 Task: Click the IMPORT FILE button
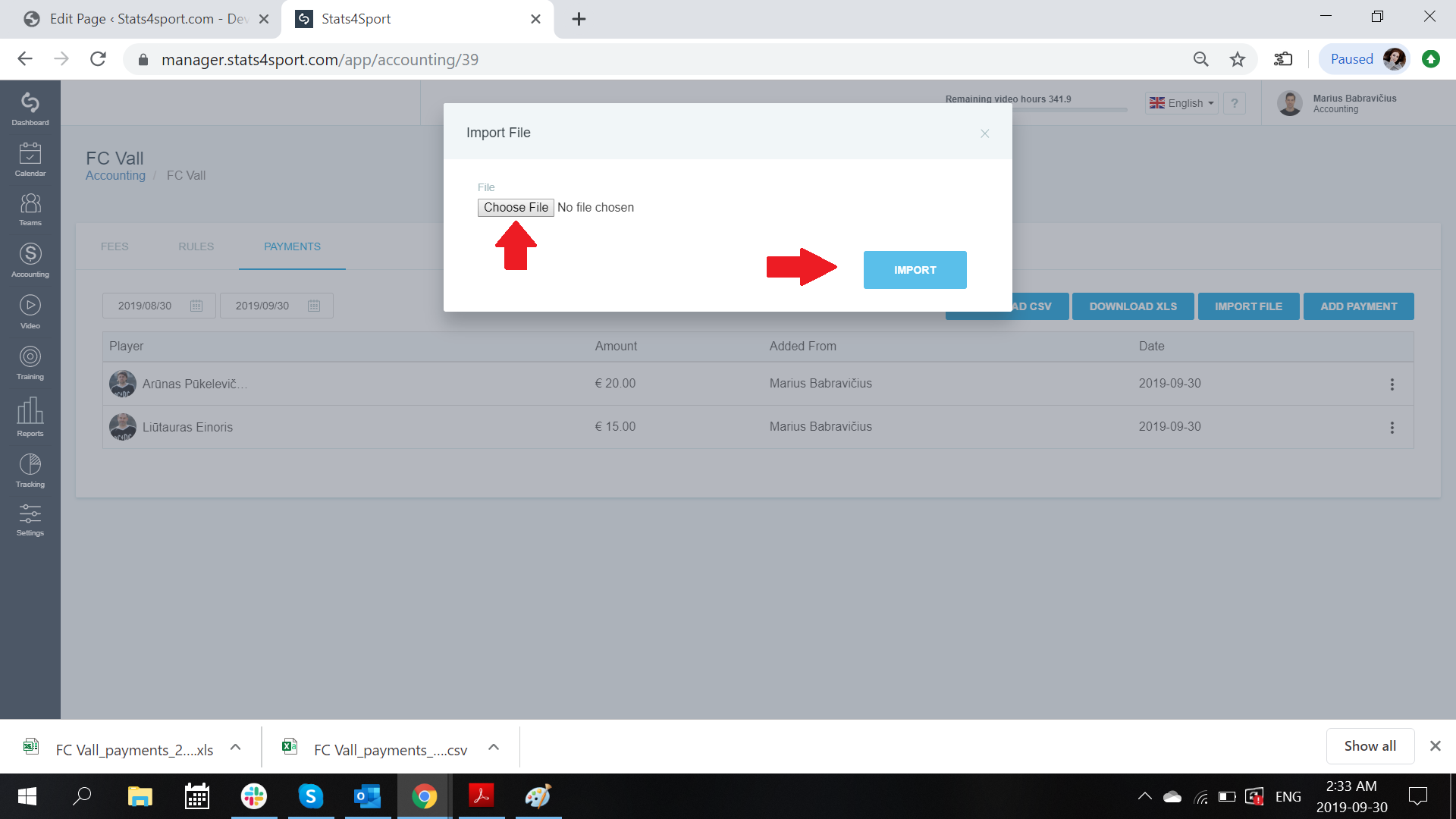coord(1248,306)
